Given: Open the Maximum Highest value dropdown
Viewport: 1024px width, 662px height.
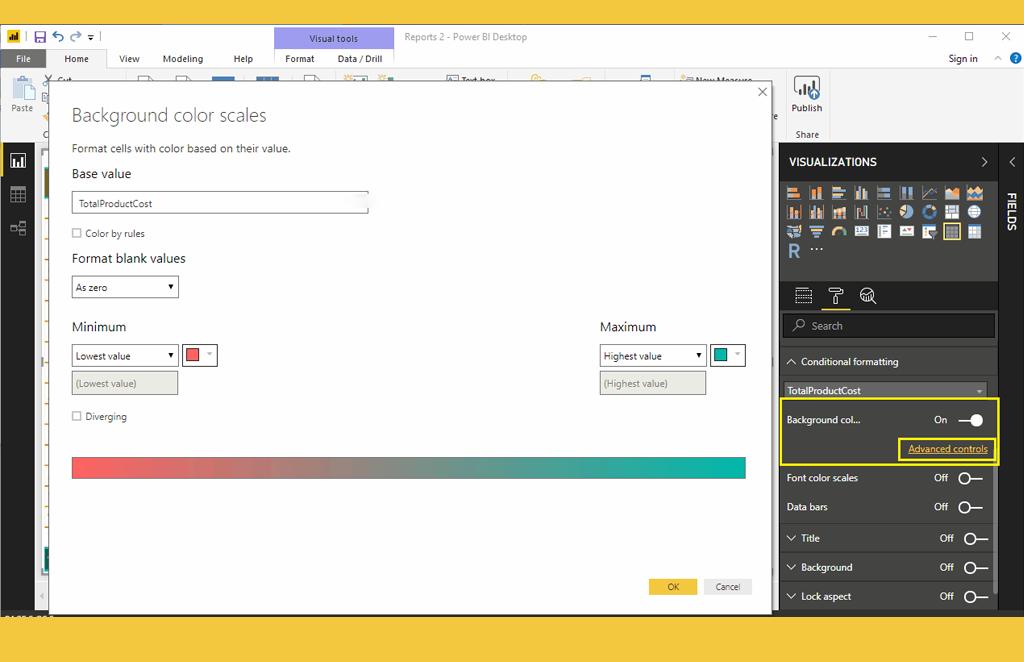Looking at the screenshot, I should point(653,356).
